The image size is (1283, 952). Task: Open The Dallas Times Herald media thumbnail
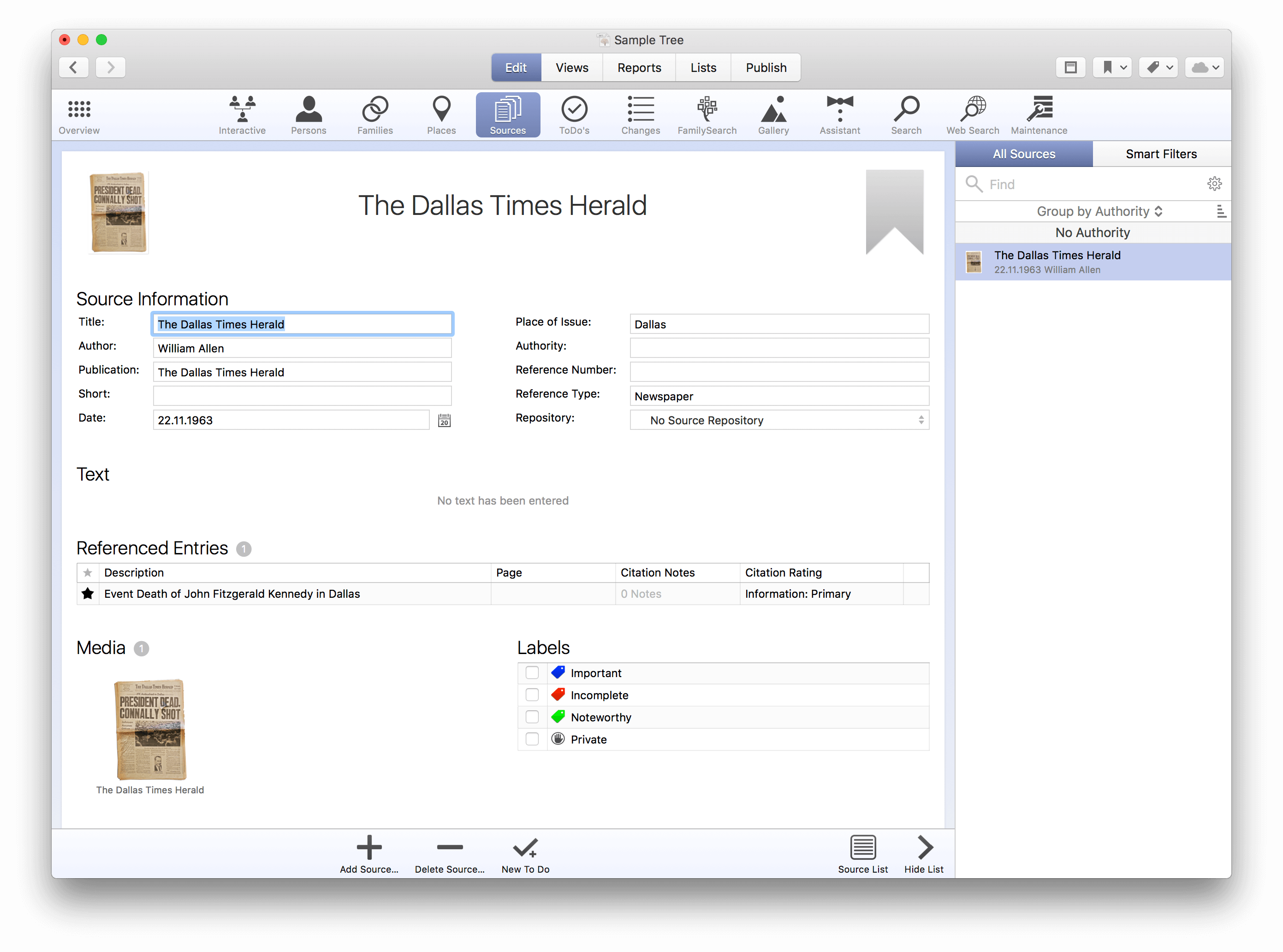(150, 730)
